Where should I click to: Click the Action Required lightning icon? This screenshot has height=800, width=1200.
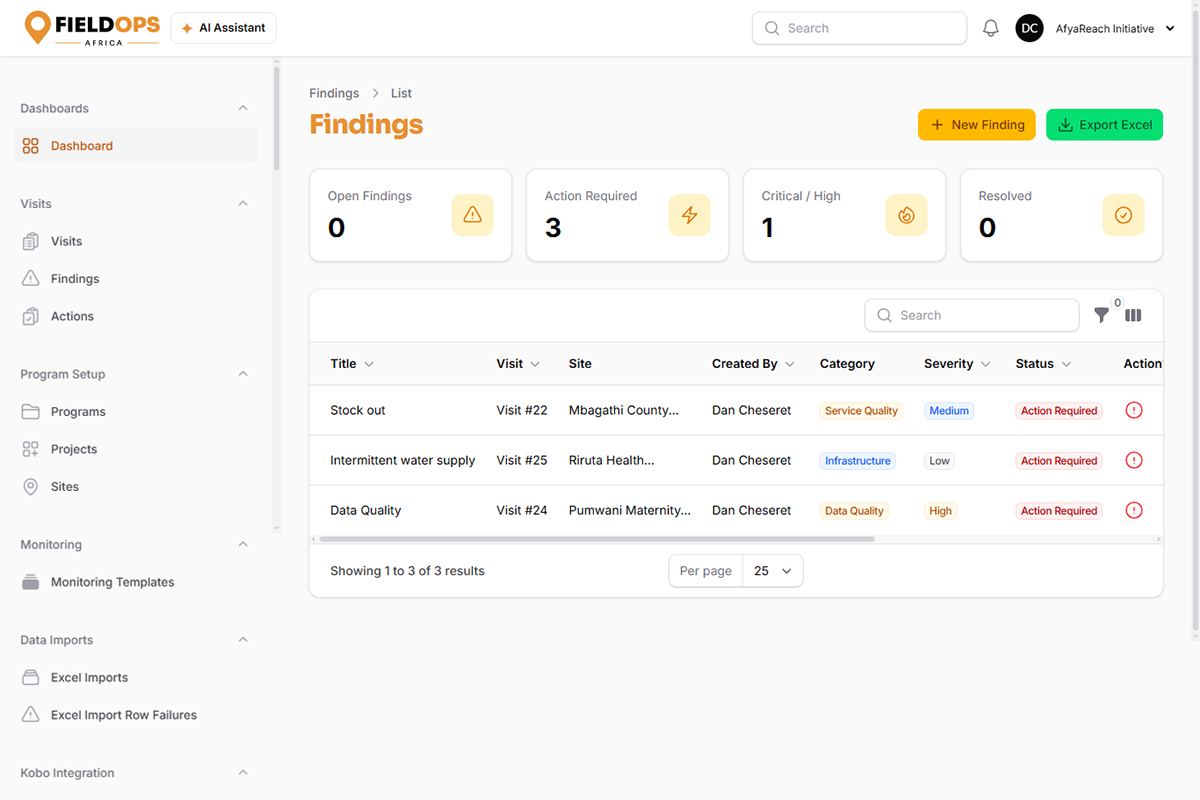690,215
